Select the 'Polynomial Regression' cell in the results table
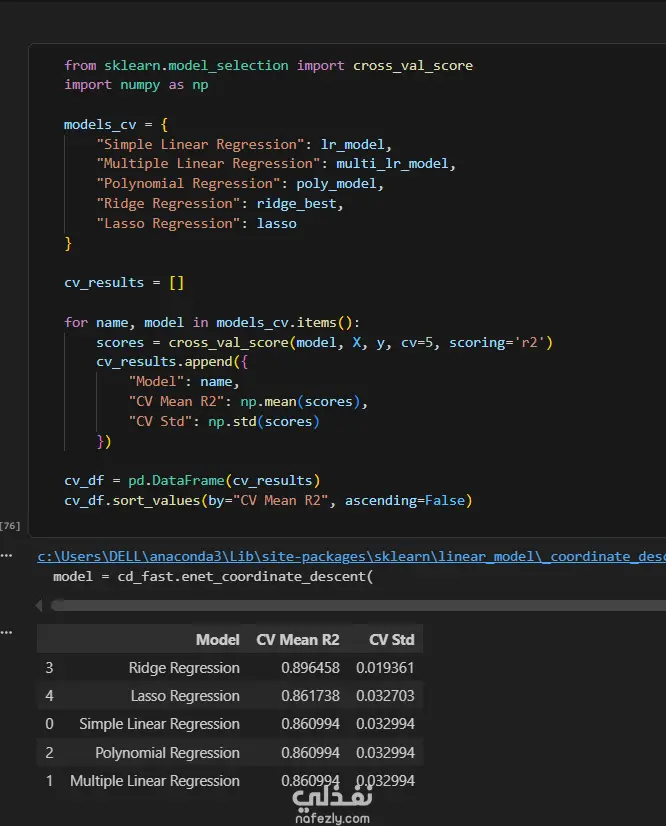 tap(167, 753)
